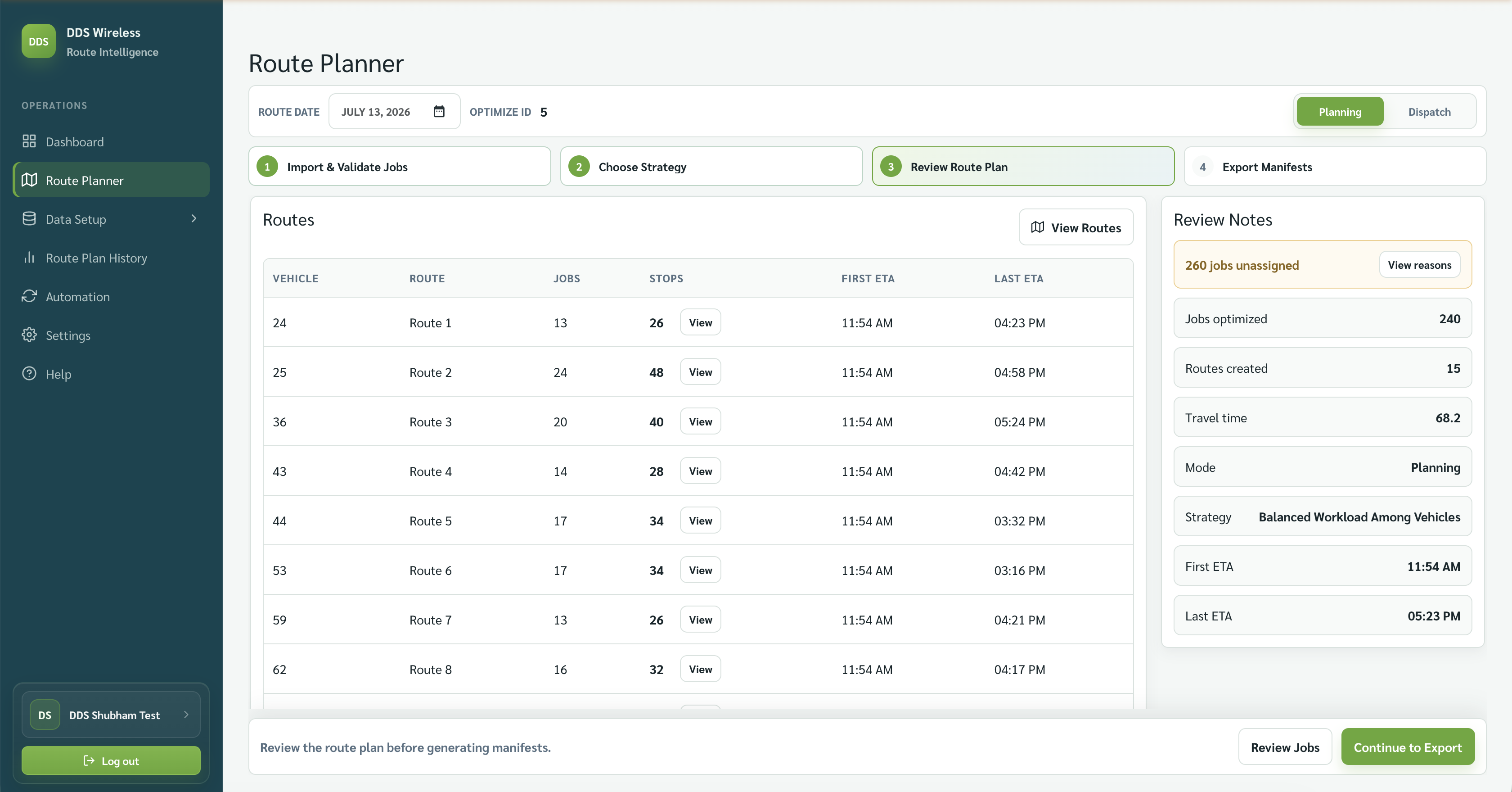The image size is (1512, 792).
Task: Click the Balanced Workload Among Vehicles strategy
Action: coord(1359,516)
